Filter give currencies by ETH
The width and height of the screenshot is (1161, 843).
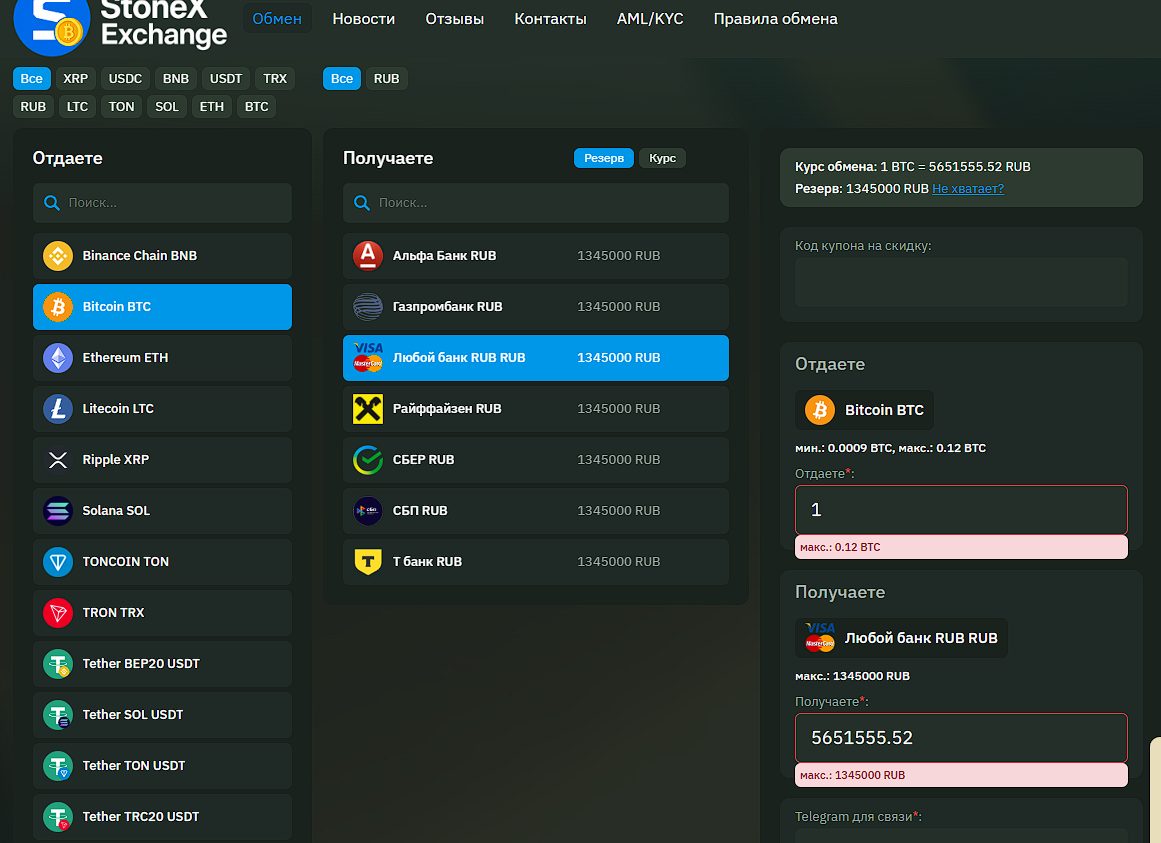click(211, 107)
